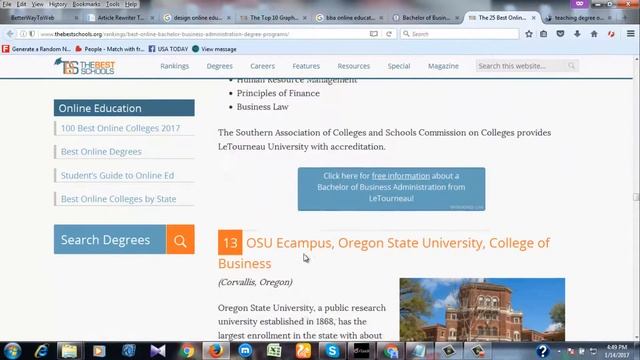Image resolution: width=640 pixels, height=360 pixels.
Task: Expand the Resources site menu
Action: tap(354, 66)
